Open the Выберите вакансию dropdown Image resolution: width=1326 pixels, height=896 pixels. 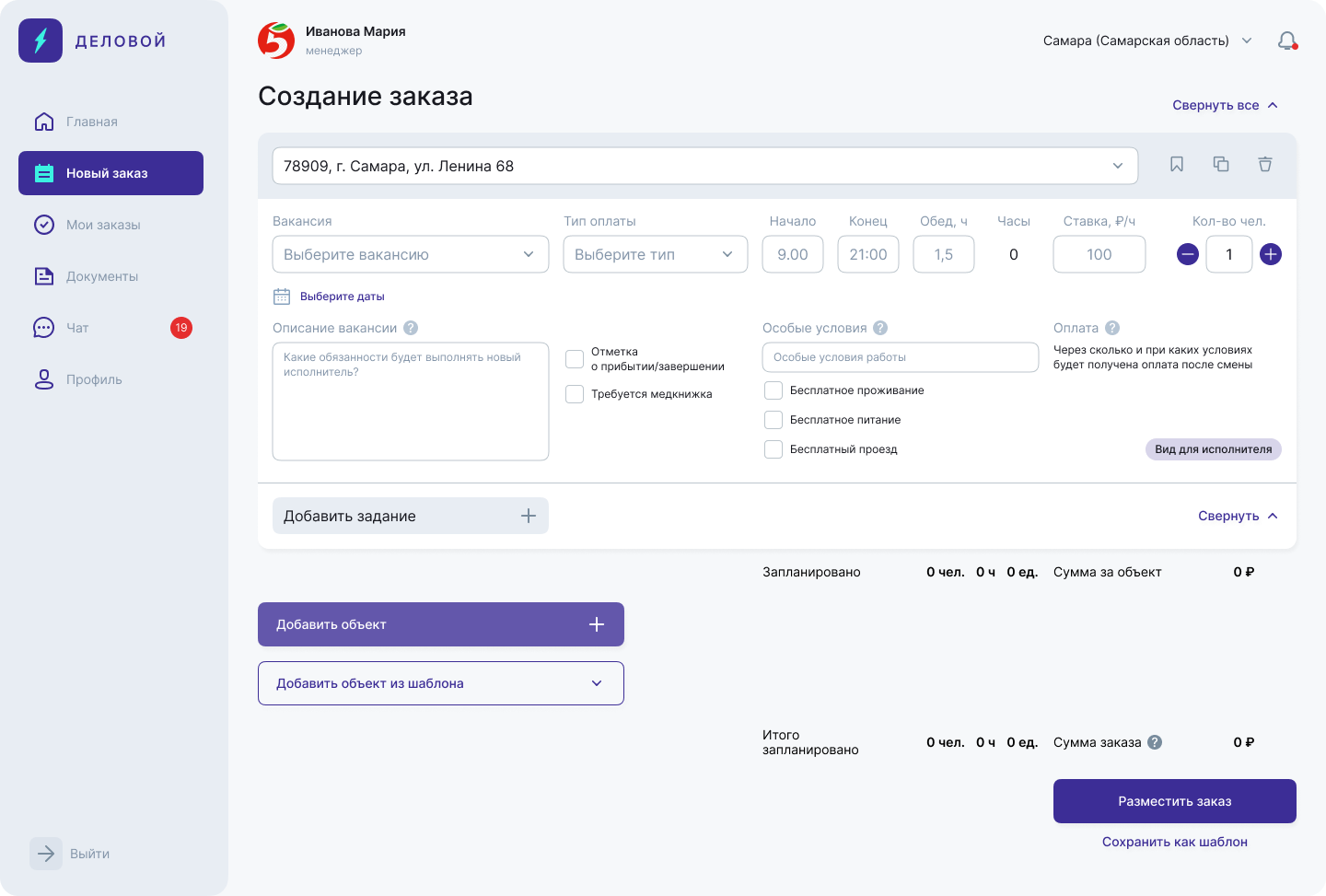coord(410,254)
